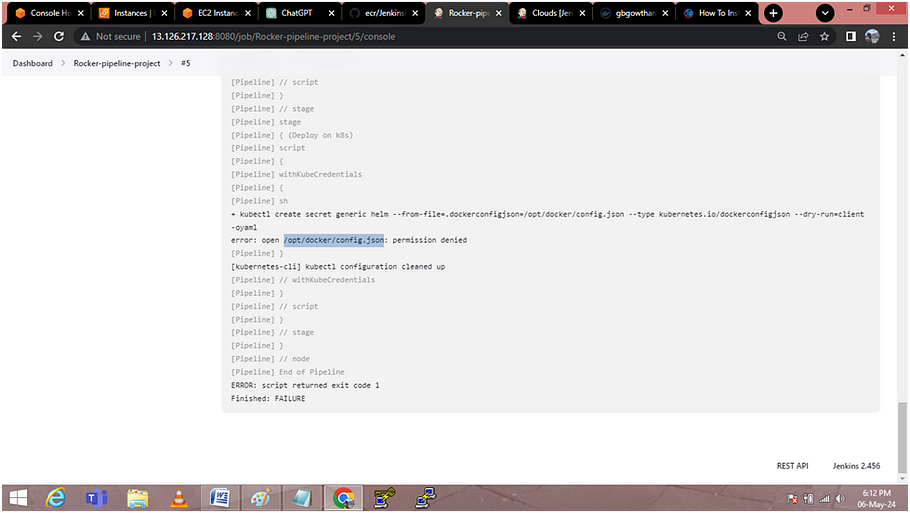Image resolution: width=910 pixels, height=513 pixels.
Task: Reload the Jenkins console page
Action: pos(59,37)
